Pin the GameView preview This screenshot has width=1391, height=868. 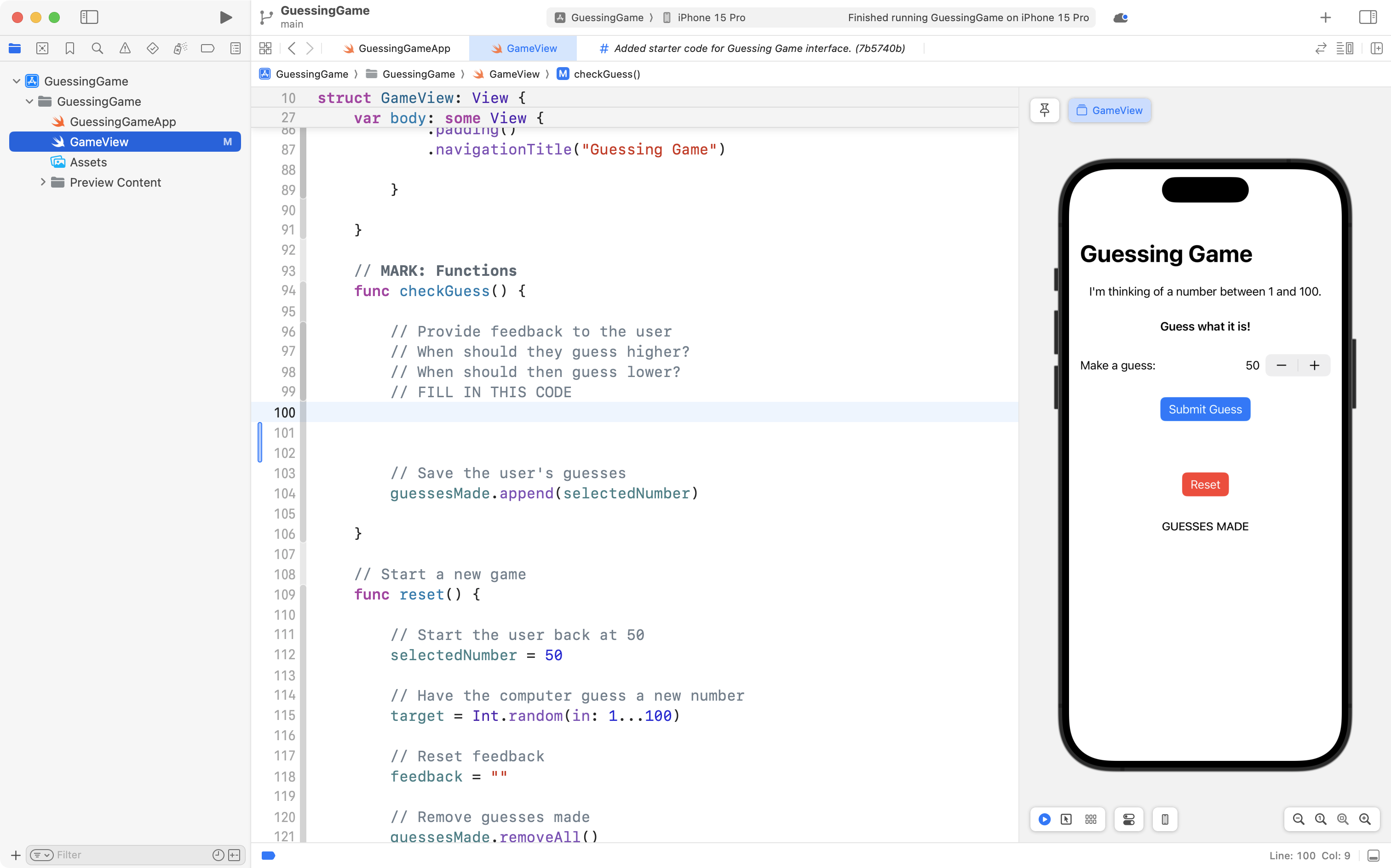point(1044,109)
